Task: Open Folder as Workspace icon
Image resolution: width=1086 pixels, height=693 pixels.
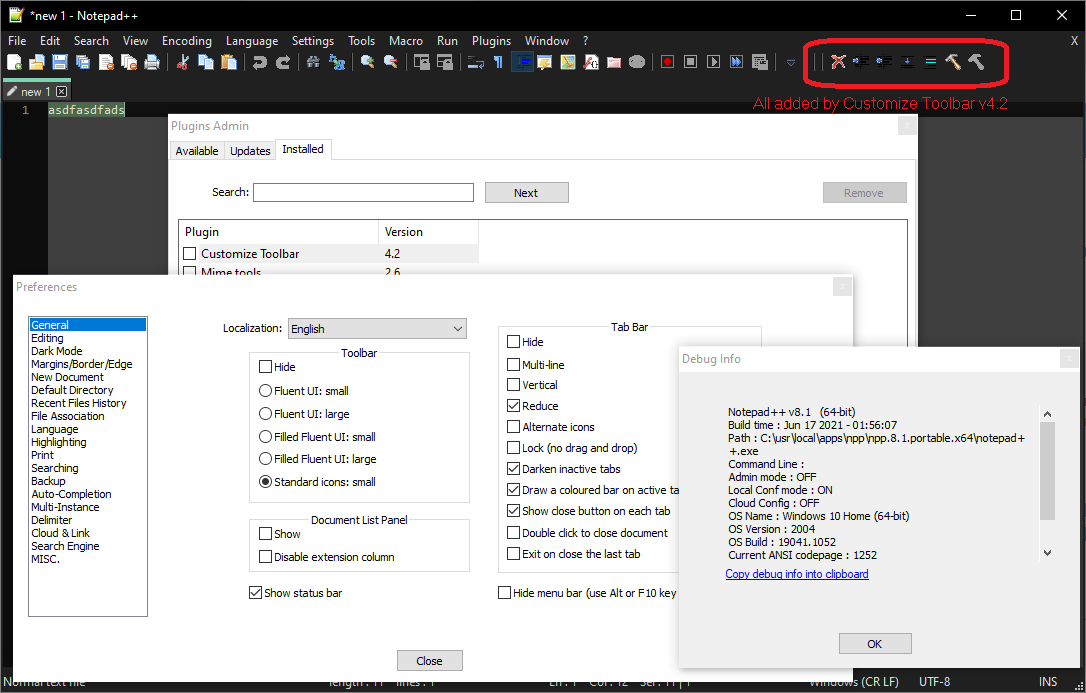Action: tap(614, 62)
